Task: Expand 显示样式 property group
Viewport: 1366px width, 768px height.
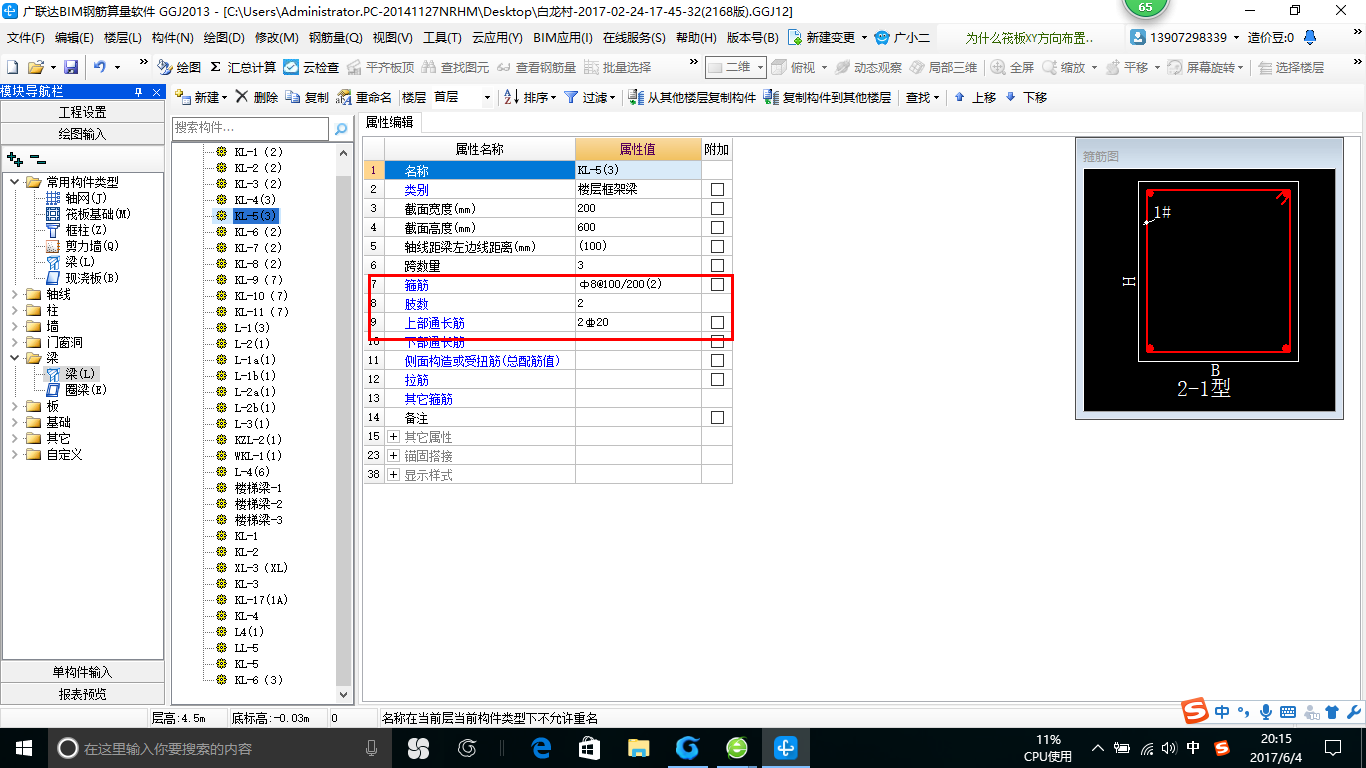Action: 394,475
